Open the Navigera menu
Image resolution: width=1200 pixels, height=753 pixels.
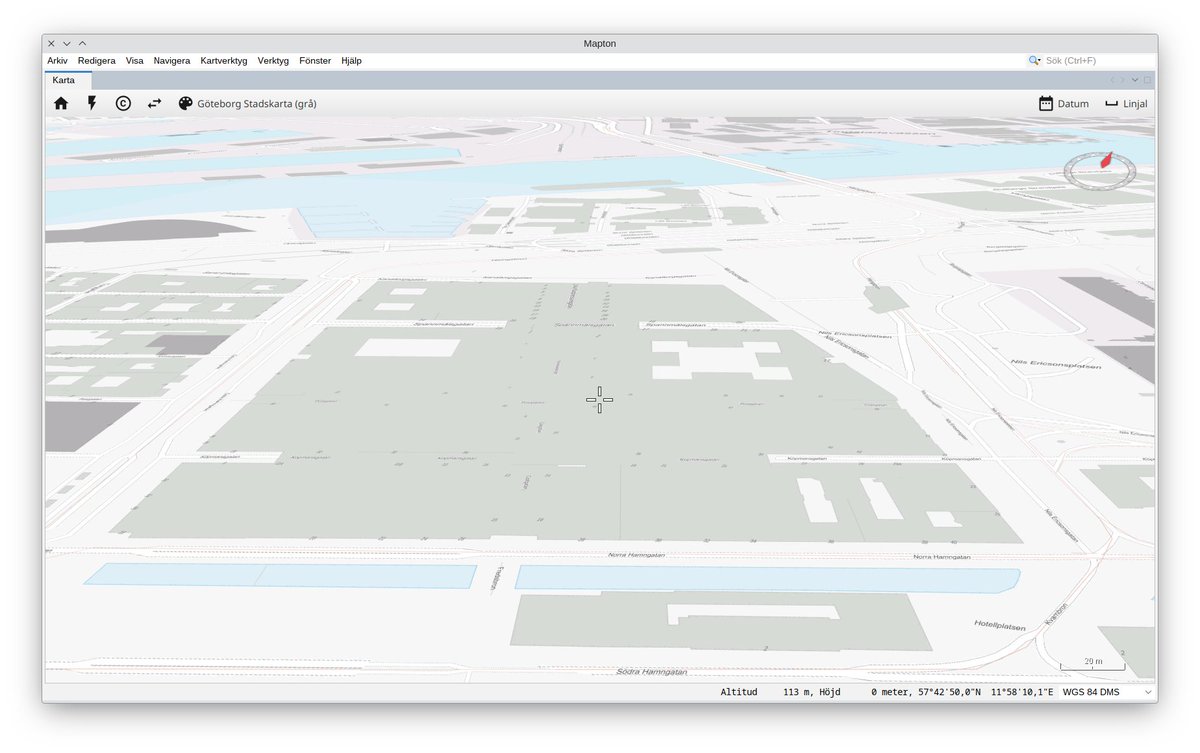click(172, 60)
